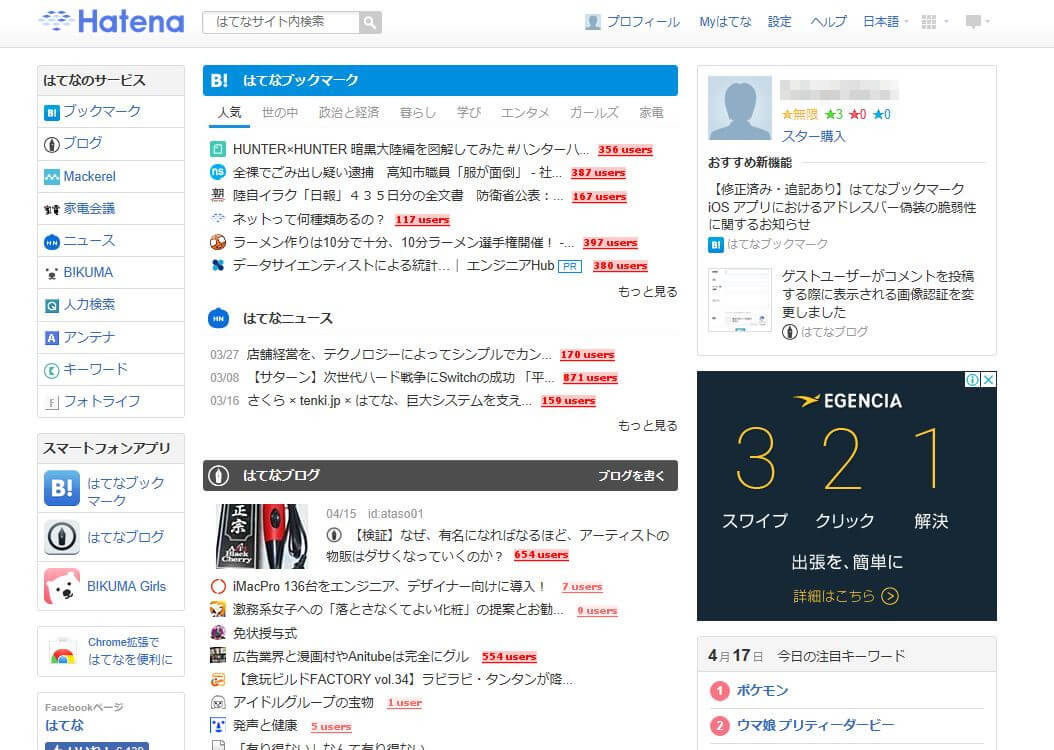Open 設定 settings link

point(780,22)
